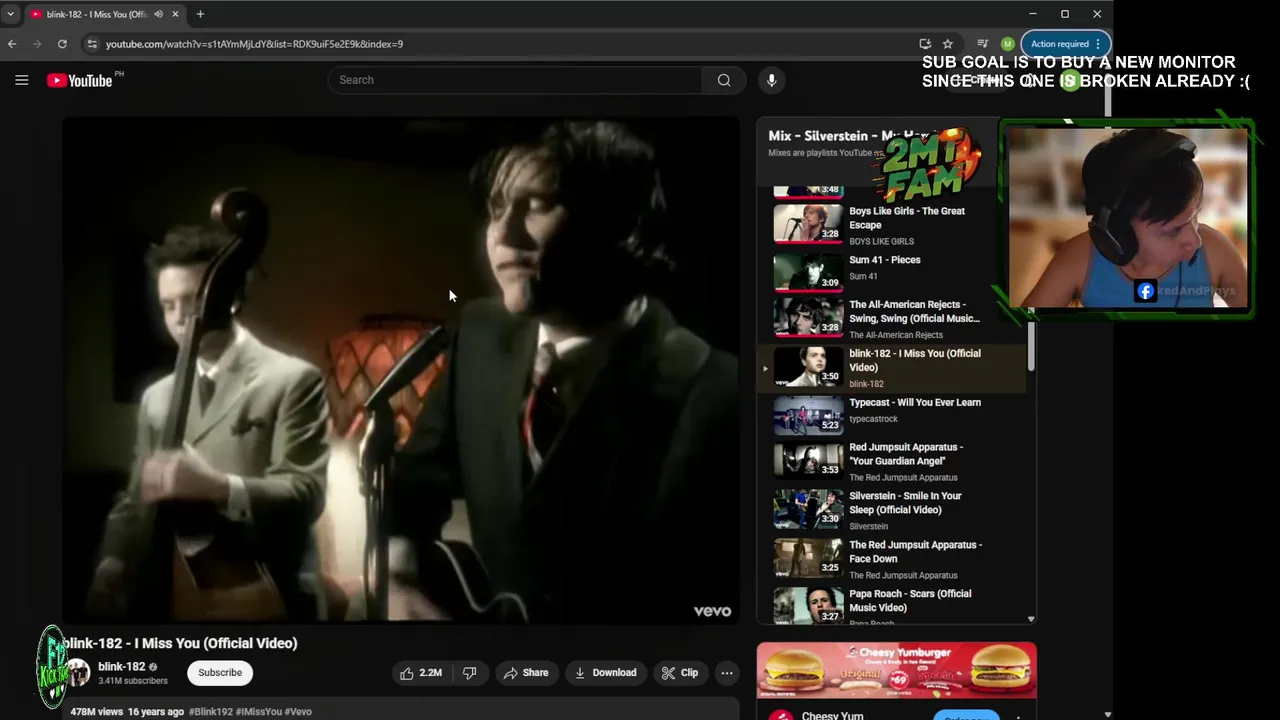The image size is (1280, 720).
Task: Dislike the video with thumbs down
Action: 469,673
